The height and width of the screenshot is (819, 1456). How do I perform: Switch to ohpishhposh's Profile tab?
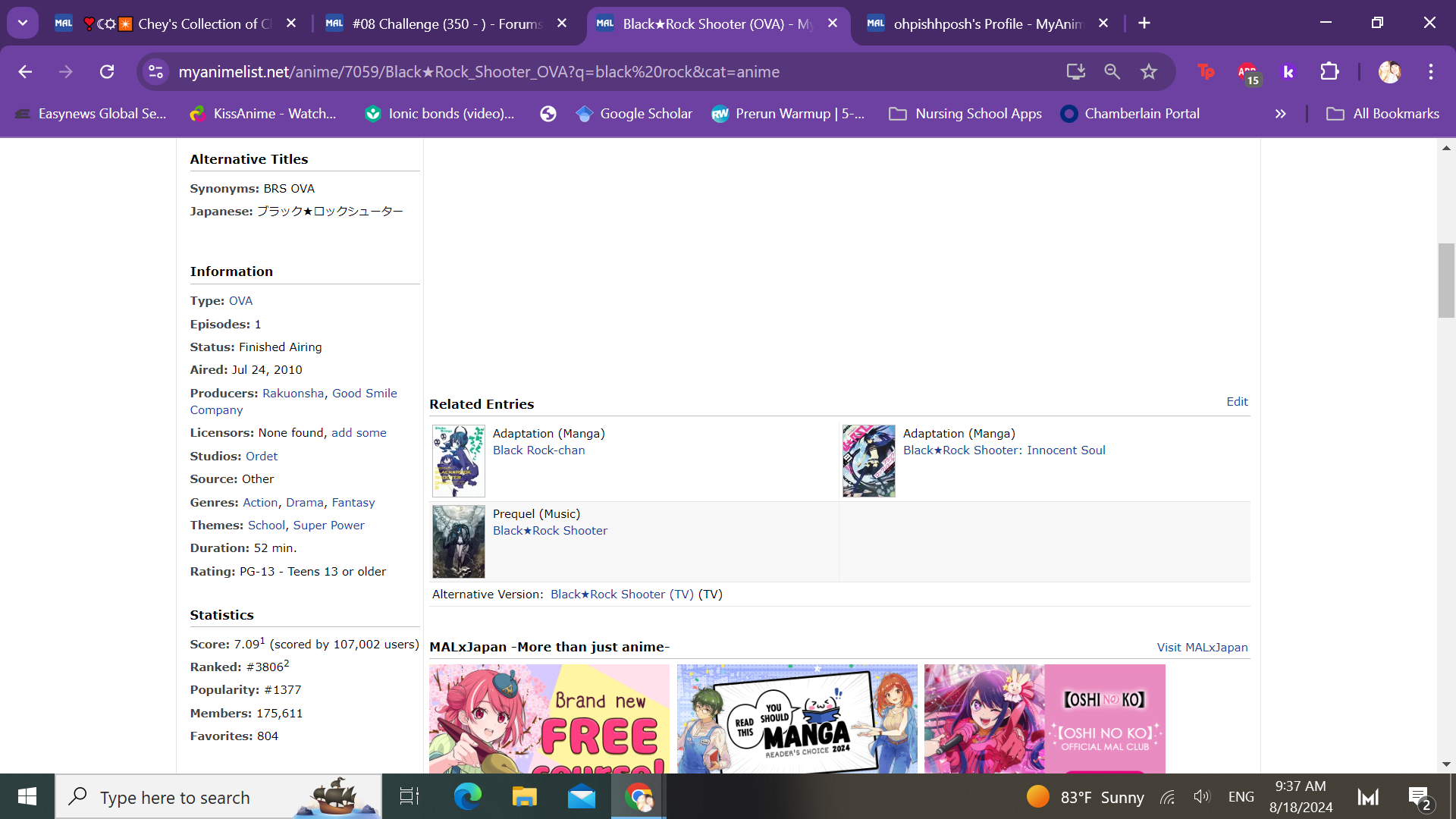[x=988, y=24]
